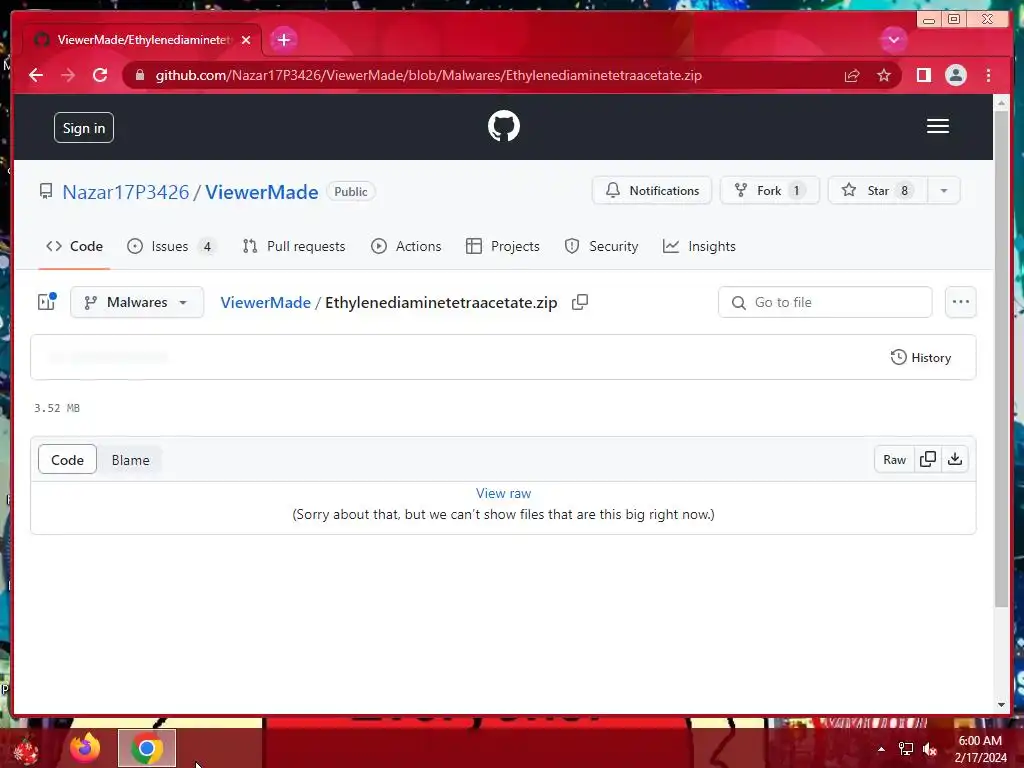Screen dimensions: 1024x768
Task: Bookmark this page with the star icon
Action: click(884, 75)
